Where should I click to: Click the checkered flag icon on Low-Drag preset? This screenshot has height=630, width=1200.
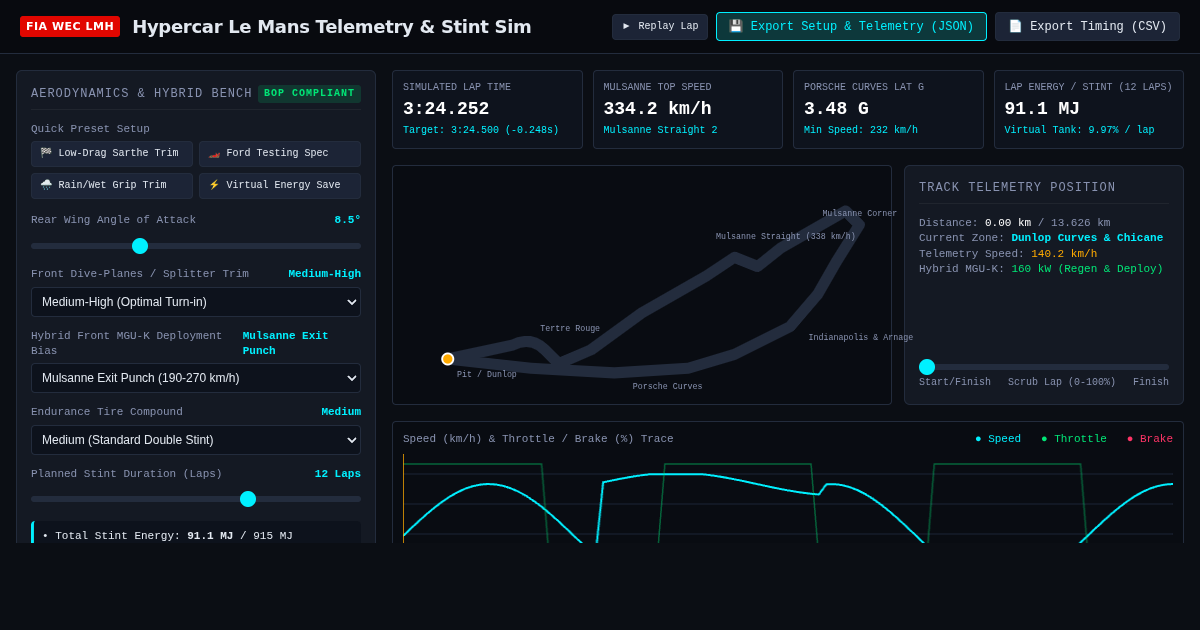point(46,153)
